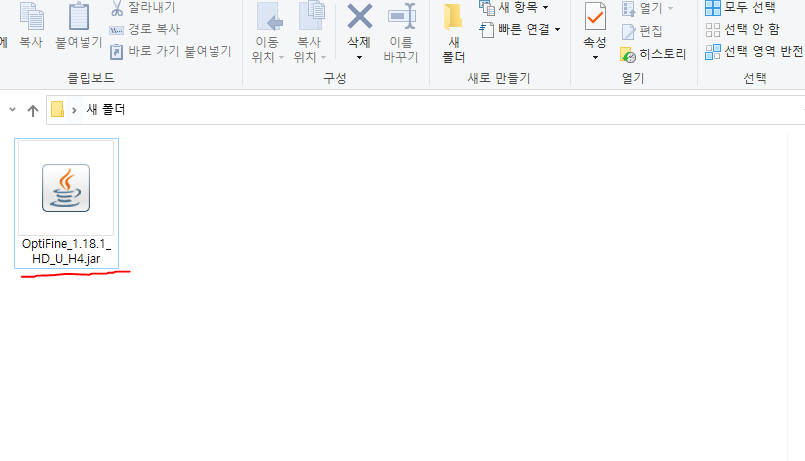Click 새 폴더 in the address bar

pyautogui.click(x=106, y=109)
